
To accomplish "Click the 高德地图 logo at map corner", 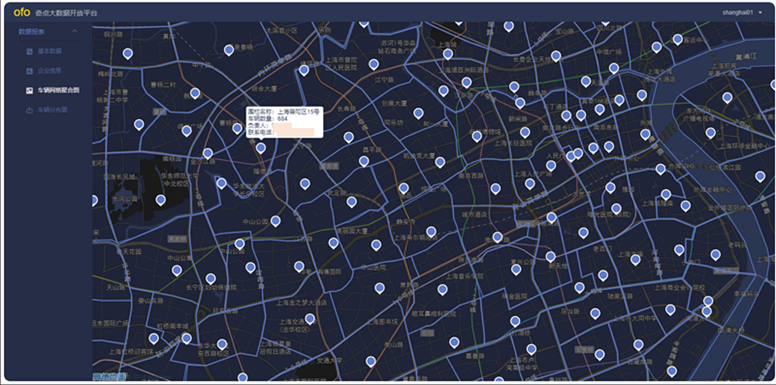I will 109,377.
